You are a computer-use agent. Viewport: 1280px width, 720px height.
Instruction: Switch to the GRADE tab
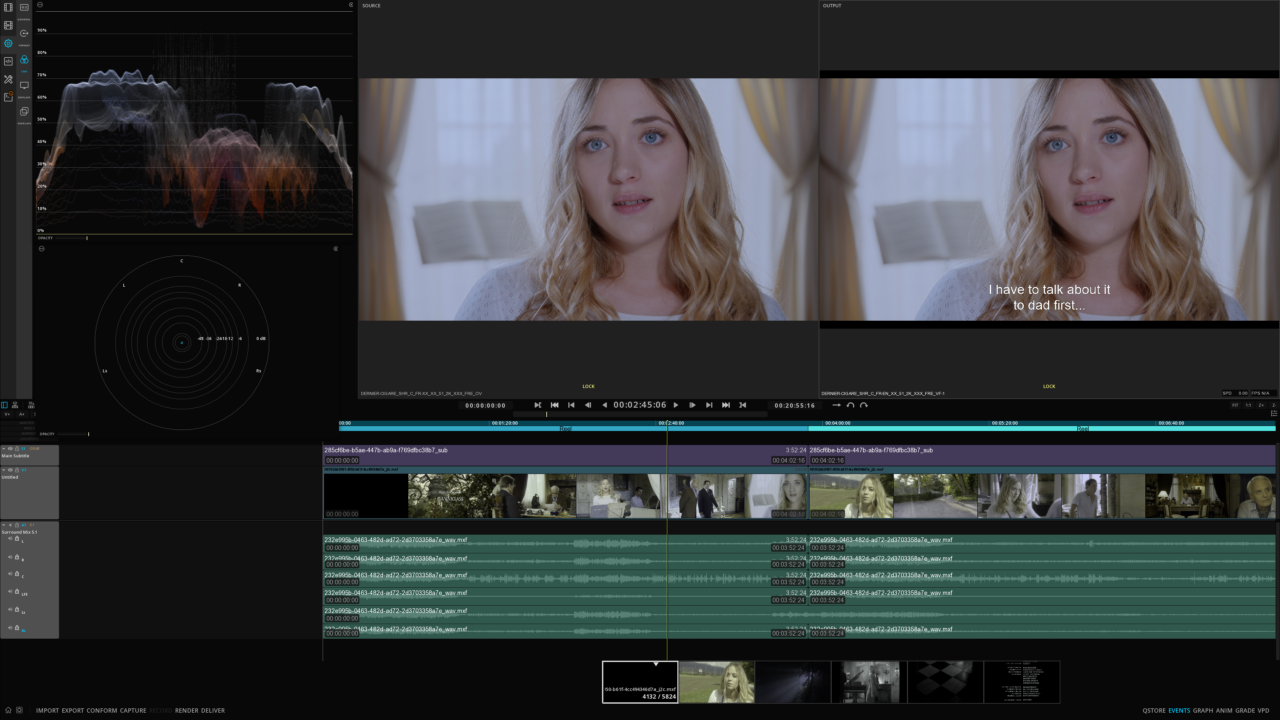(1245, 710)
